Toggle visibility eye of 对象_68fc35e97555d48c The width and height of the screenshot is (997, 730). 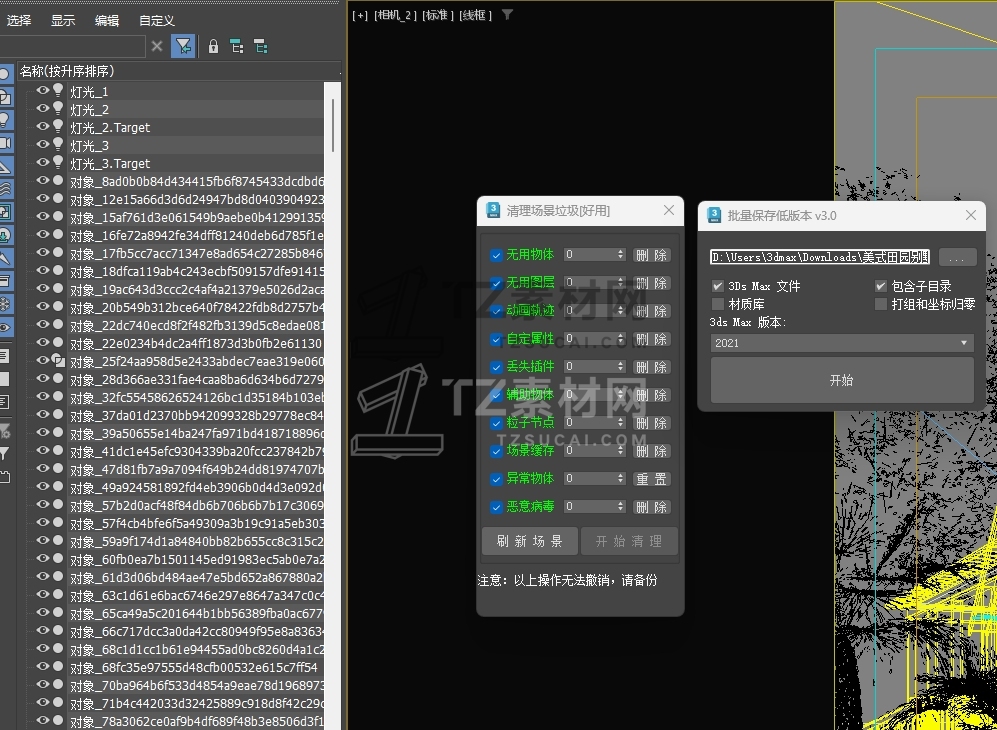[x=43, y=666]
